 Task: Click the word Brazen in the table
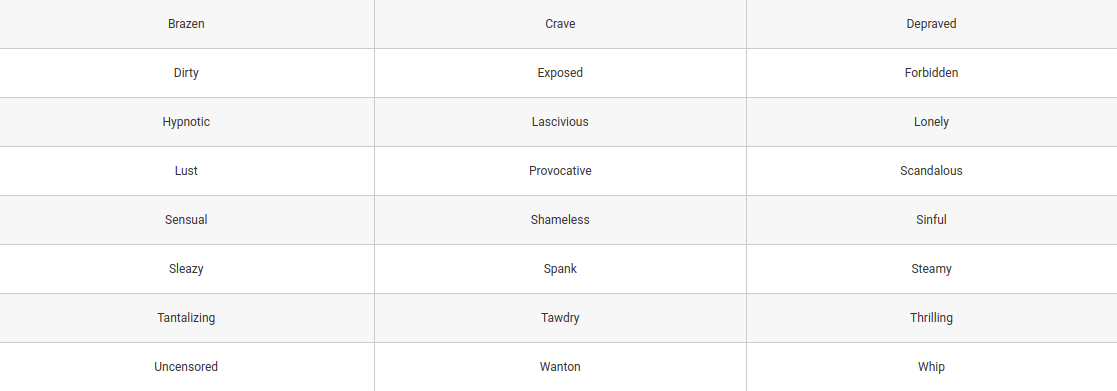pyautogui.click(x=186, y=24)
